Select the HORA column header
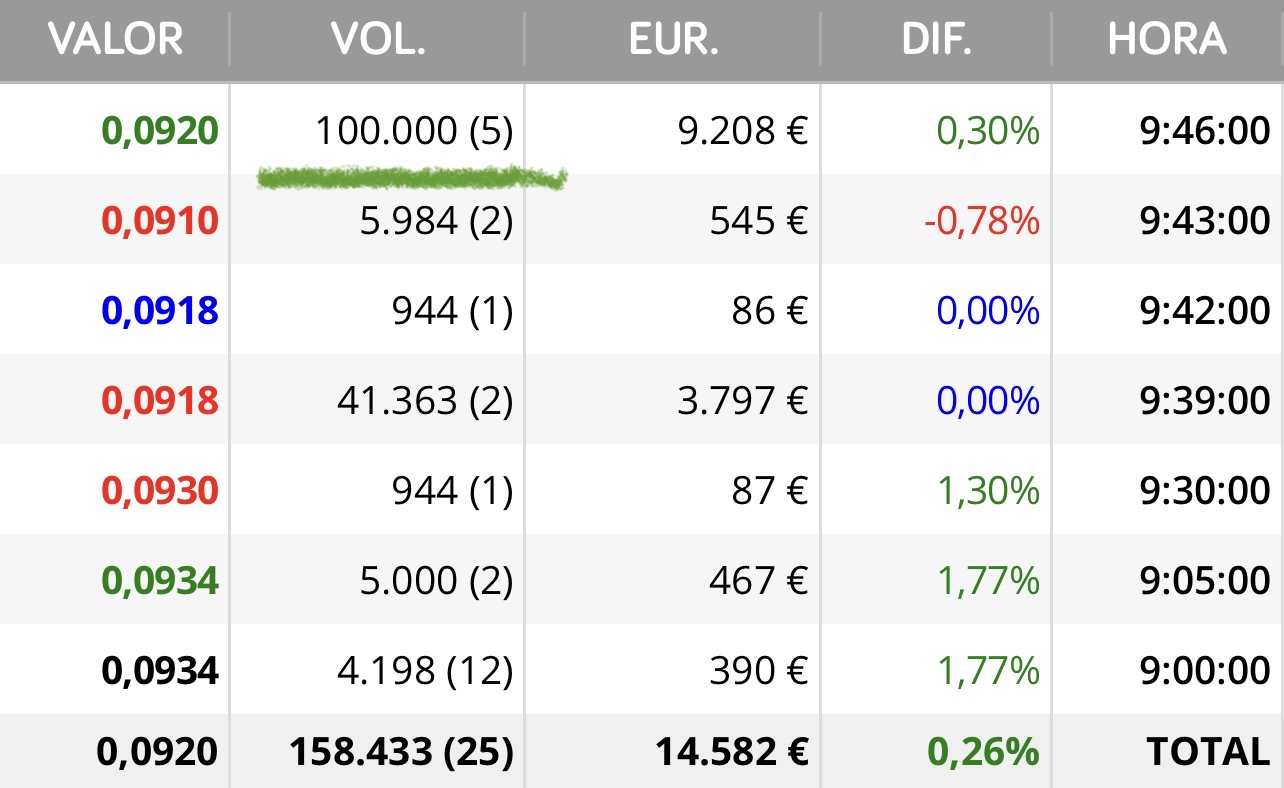 coord(1166,40)
